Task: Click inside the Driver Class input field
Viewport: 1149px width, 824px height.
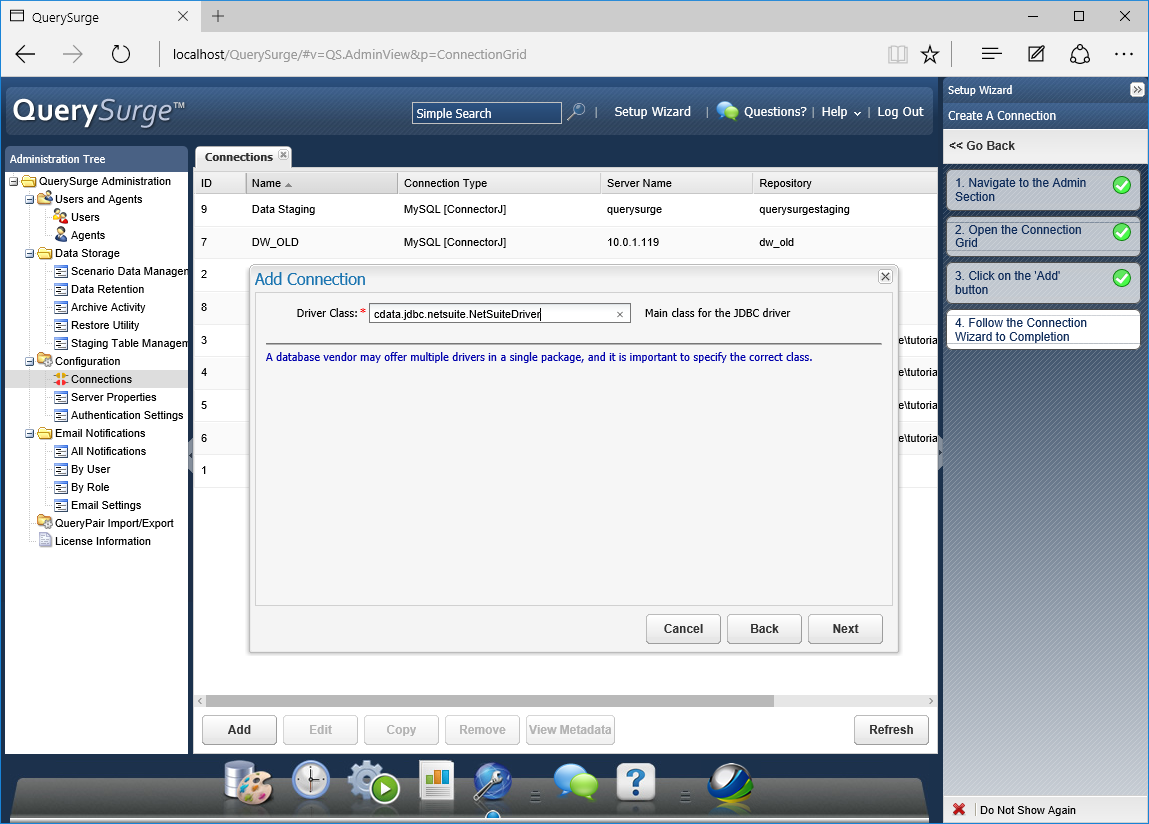Action: [490, 314]
